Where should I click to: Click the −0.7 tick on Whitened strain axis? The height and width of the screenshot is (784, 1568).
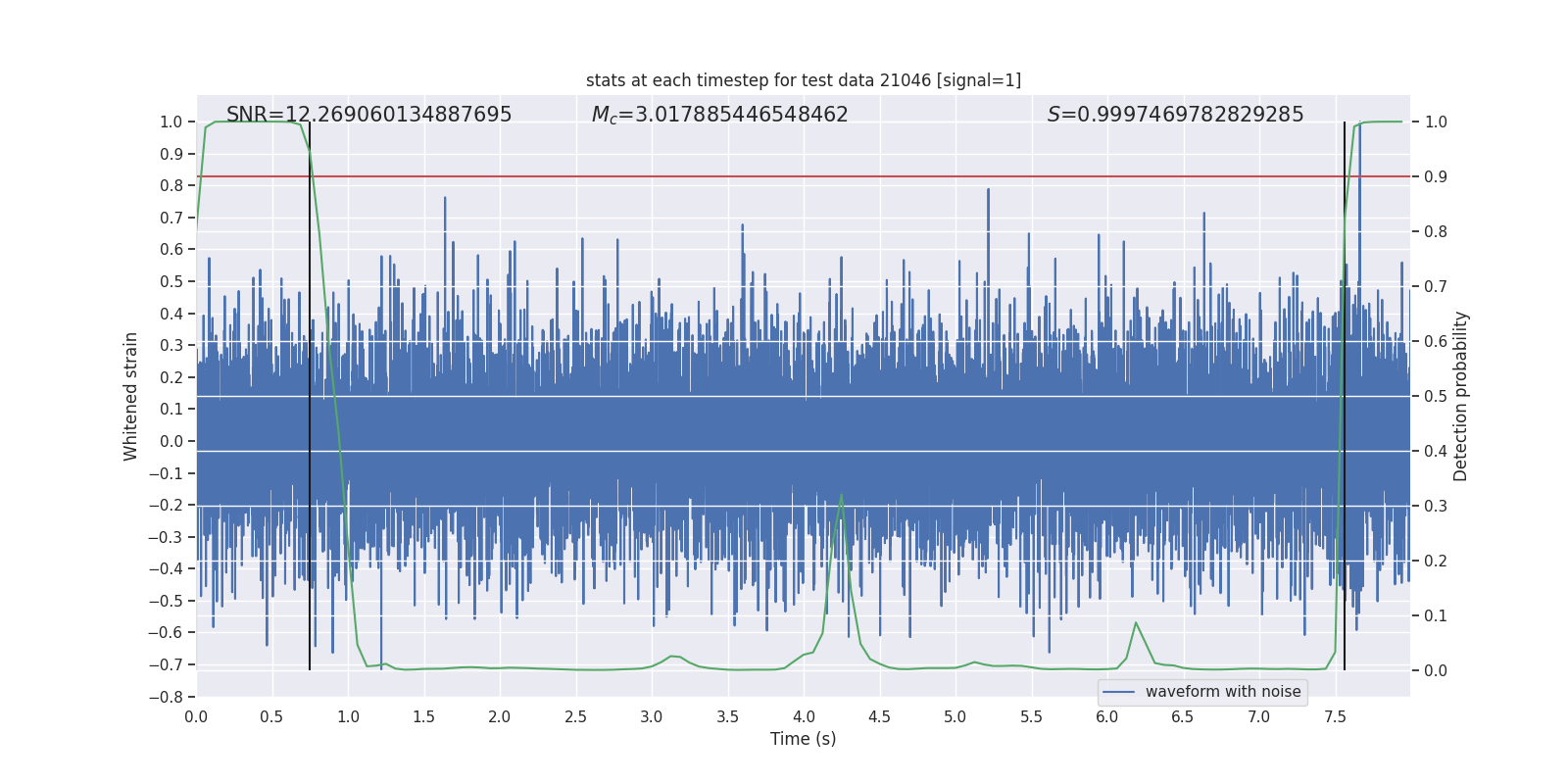click(x=166, y=665)
